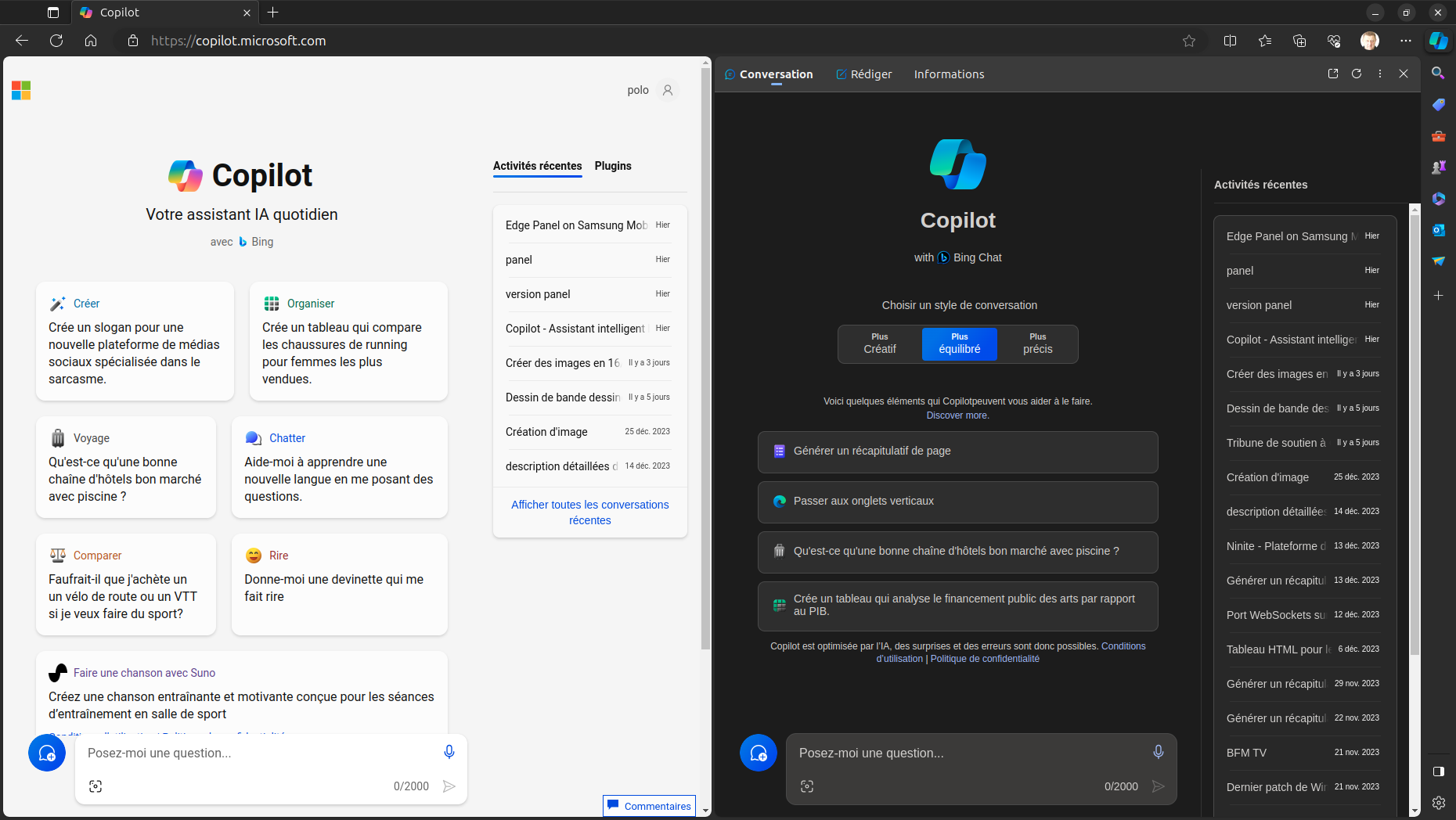This screenshot has height=820, width=1456.
Task: Close the Copilot side panel
Action: (1404, 74)
